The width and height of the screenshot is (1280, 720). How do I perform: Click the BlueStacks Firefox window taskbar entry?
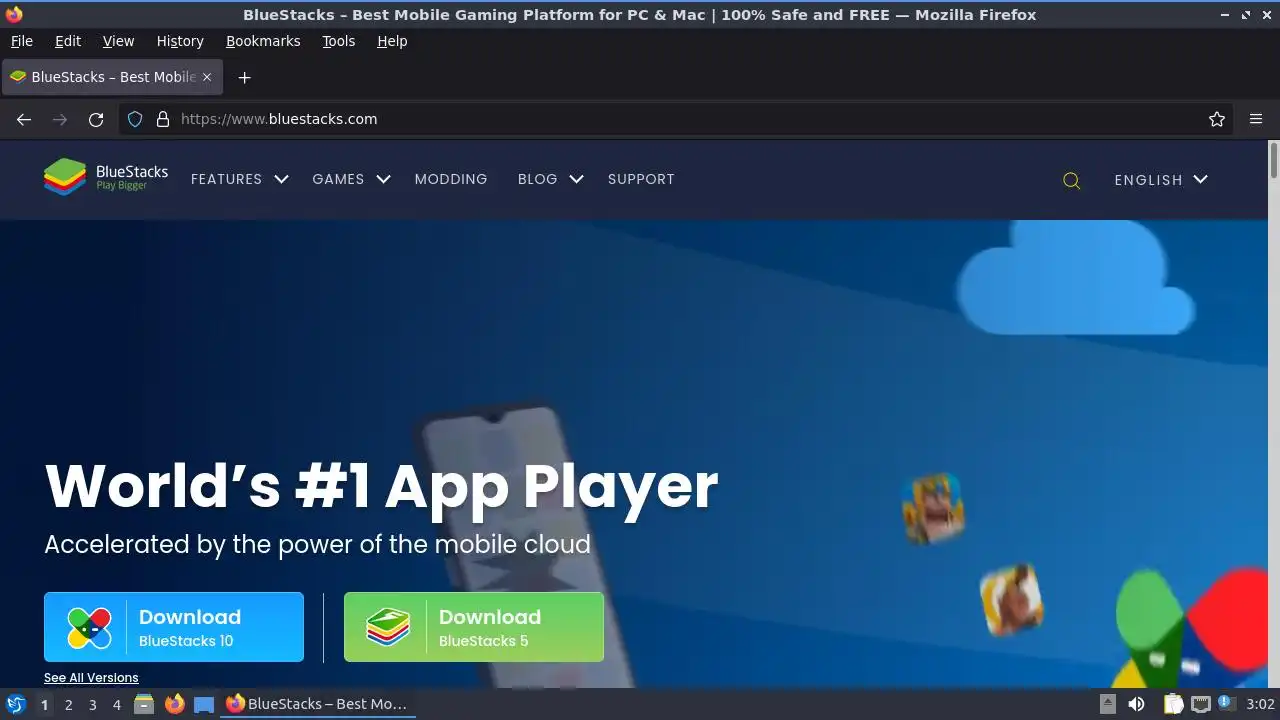(318, 704)
